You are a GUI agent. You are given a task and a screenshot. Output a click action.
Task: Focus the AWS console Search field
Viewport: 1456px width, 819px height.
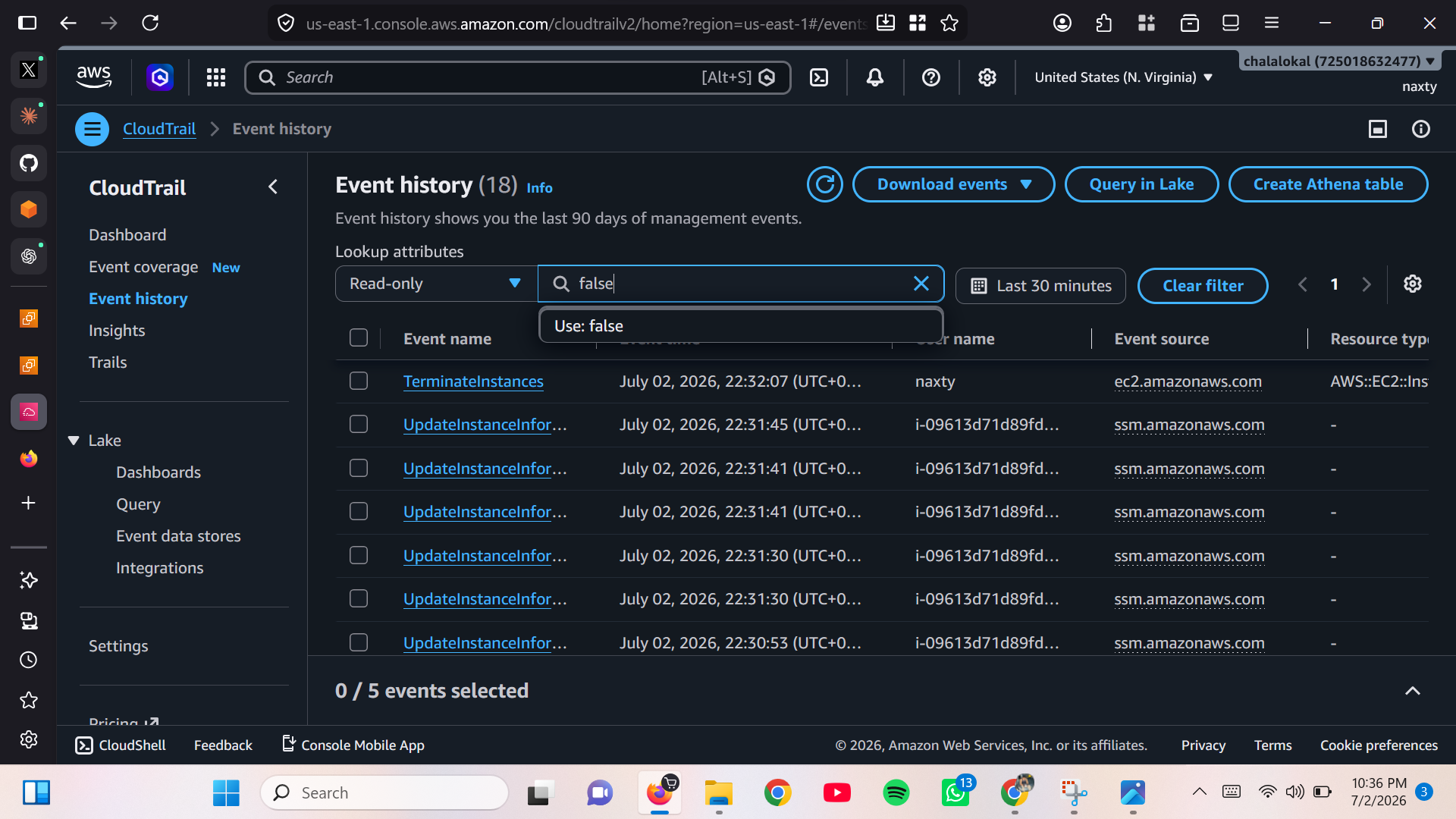pyautogui.click(x=518, y=77)
